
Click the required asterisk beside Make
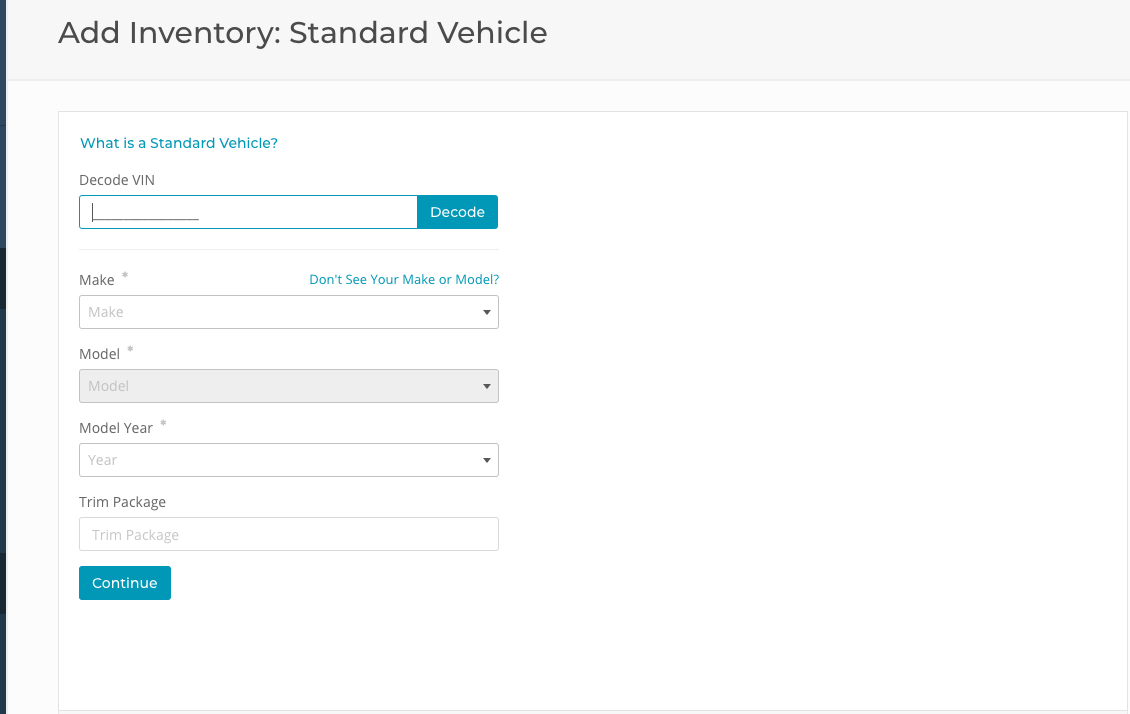tap(125, 276)
